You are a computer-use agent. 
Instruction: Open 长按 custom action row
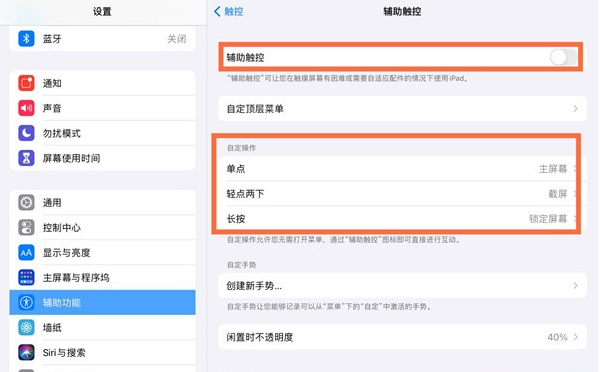402,219
